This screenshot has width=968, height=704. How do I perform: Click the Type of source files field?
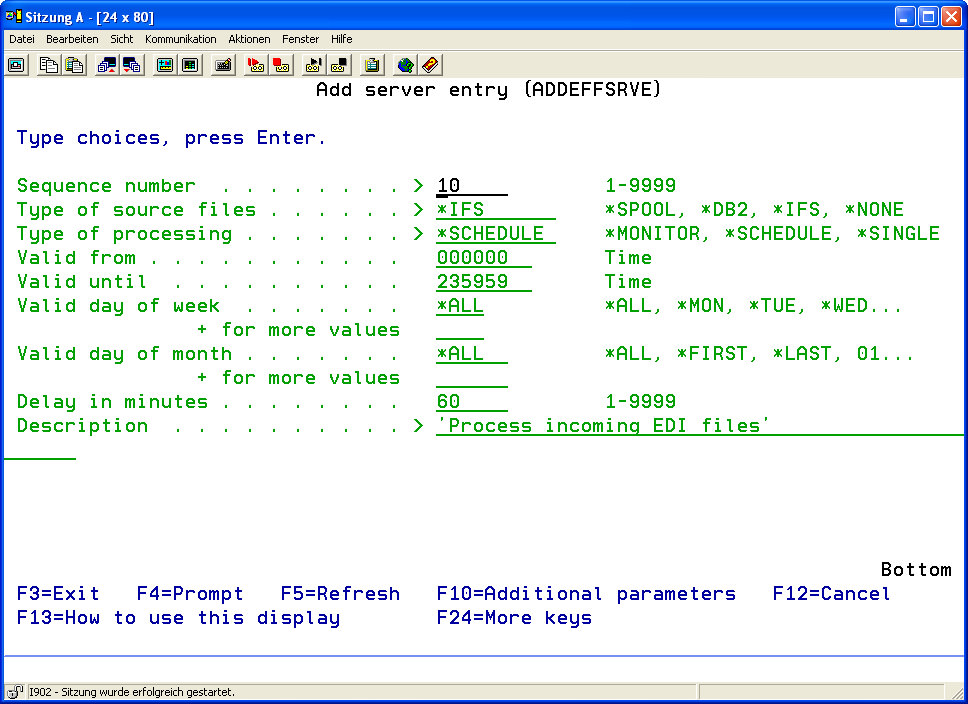[495, 210]
